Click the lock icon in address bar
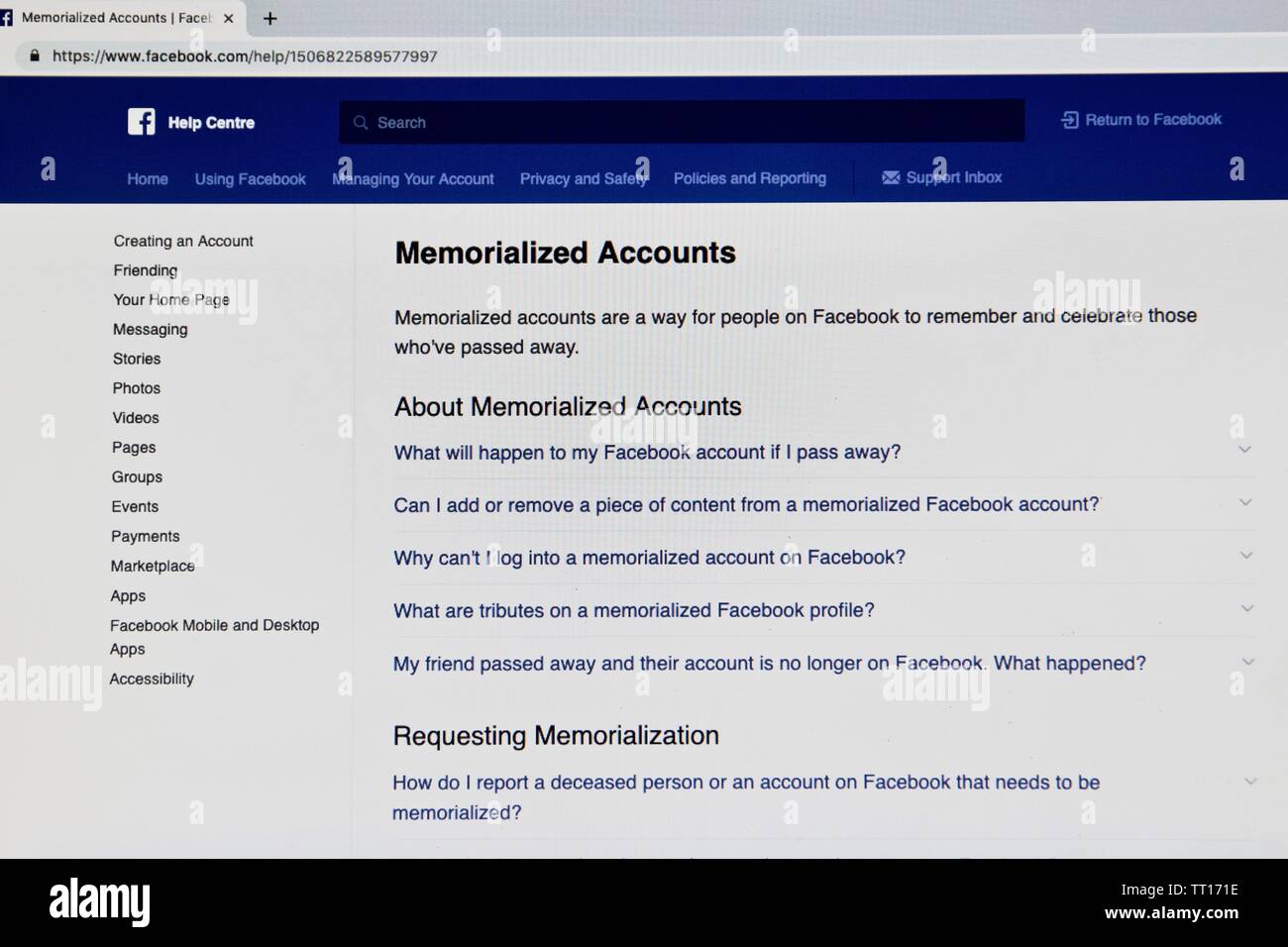The width and height of the screenshot is (1288, 947). click(x=35, y=56)
